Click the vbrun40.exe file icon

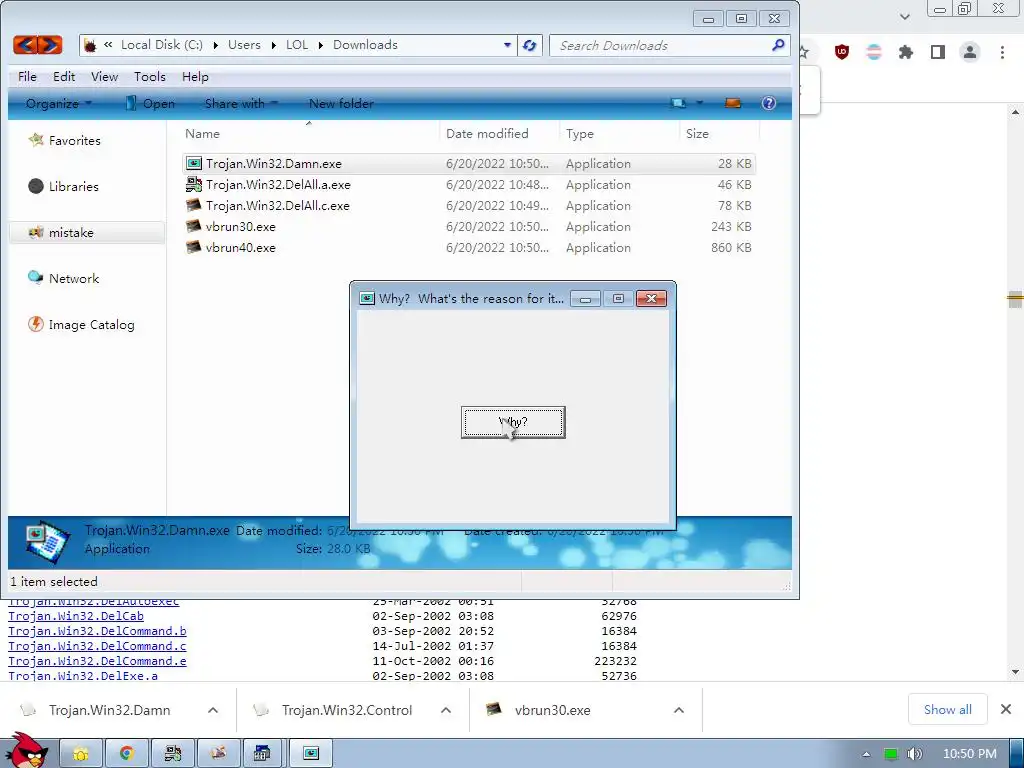pos(194,247)
